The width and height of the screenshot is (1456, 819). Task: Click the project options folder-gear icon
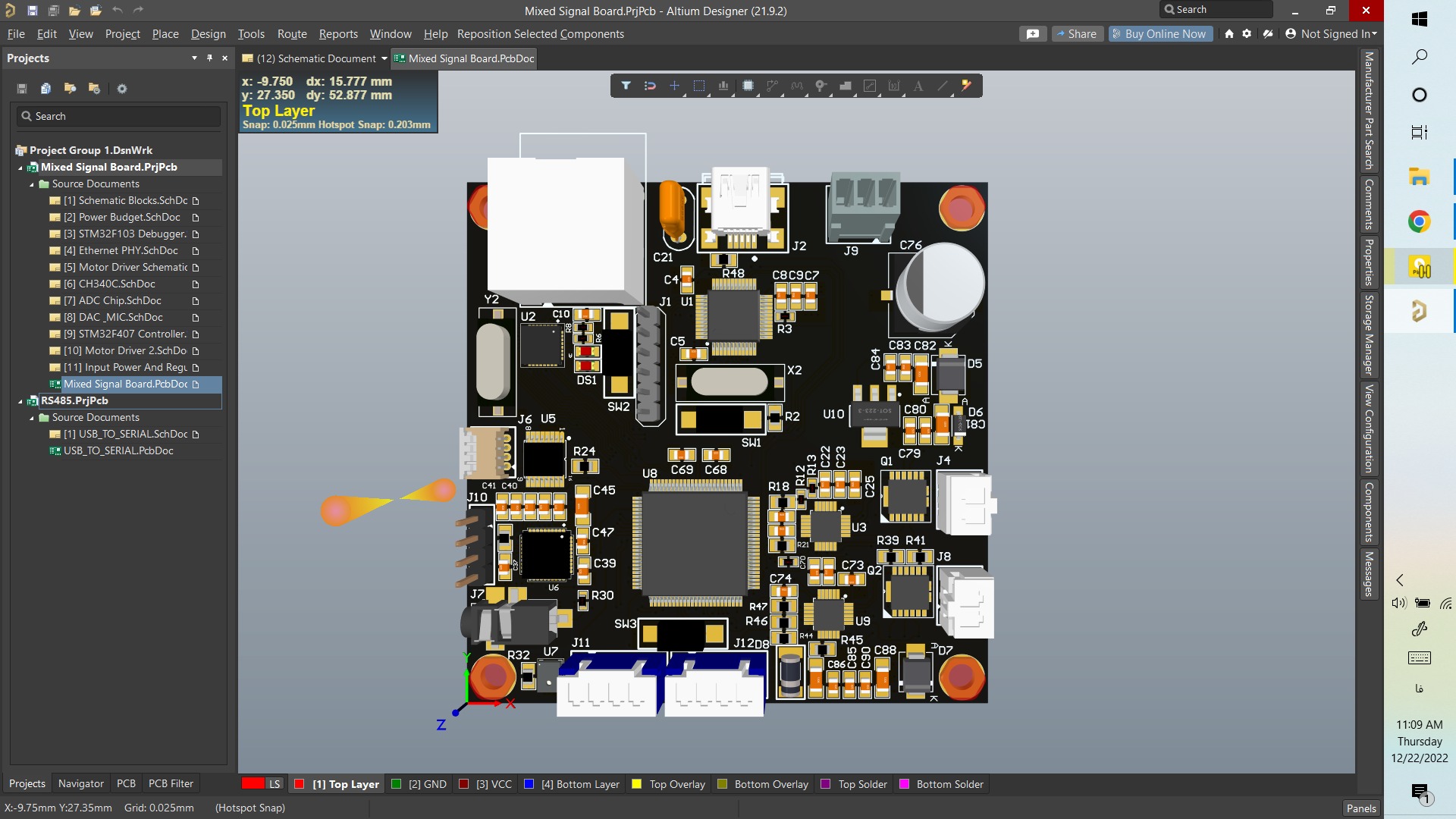pos(94,89)
